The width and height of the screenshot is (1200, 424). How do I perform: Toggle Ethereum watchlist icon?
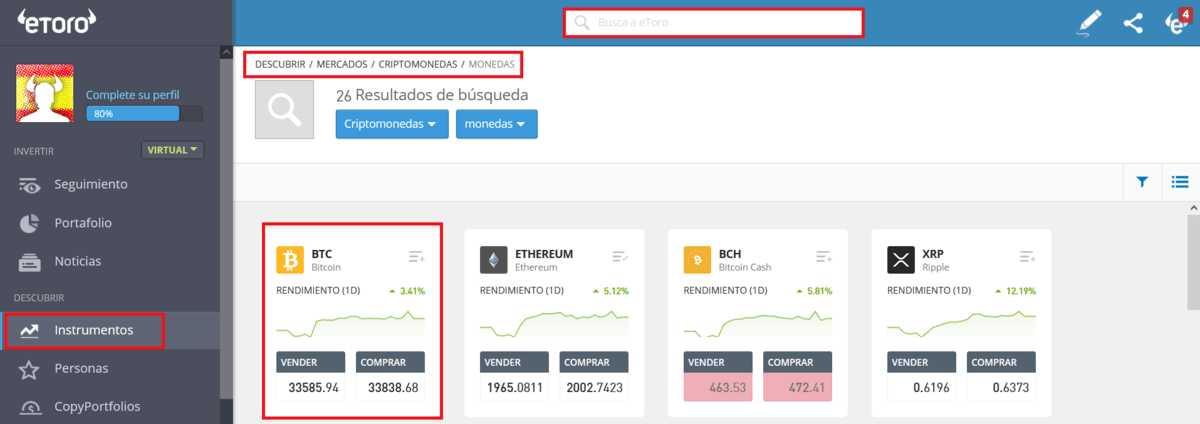[x=620, y=257]
